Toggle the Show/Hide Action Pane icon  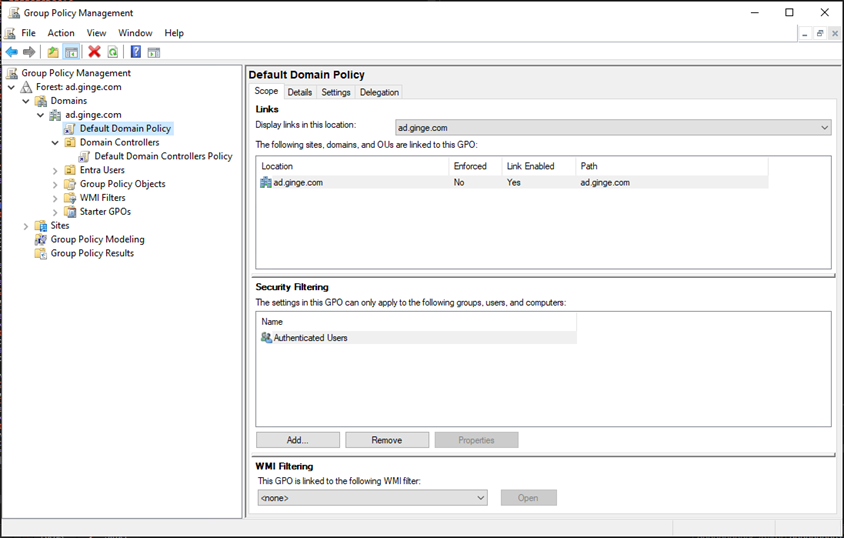click(x=154, y=52)
